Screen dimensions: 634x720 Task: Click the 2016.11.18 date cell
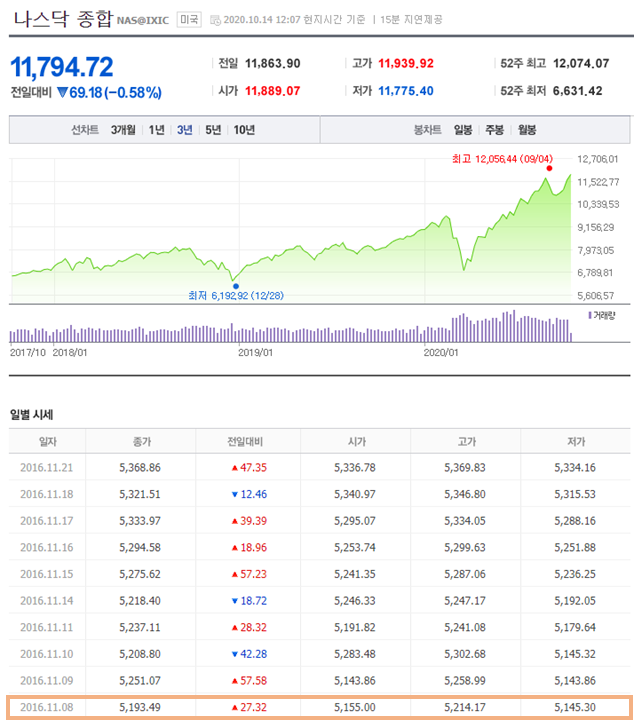pos(47,494)
